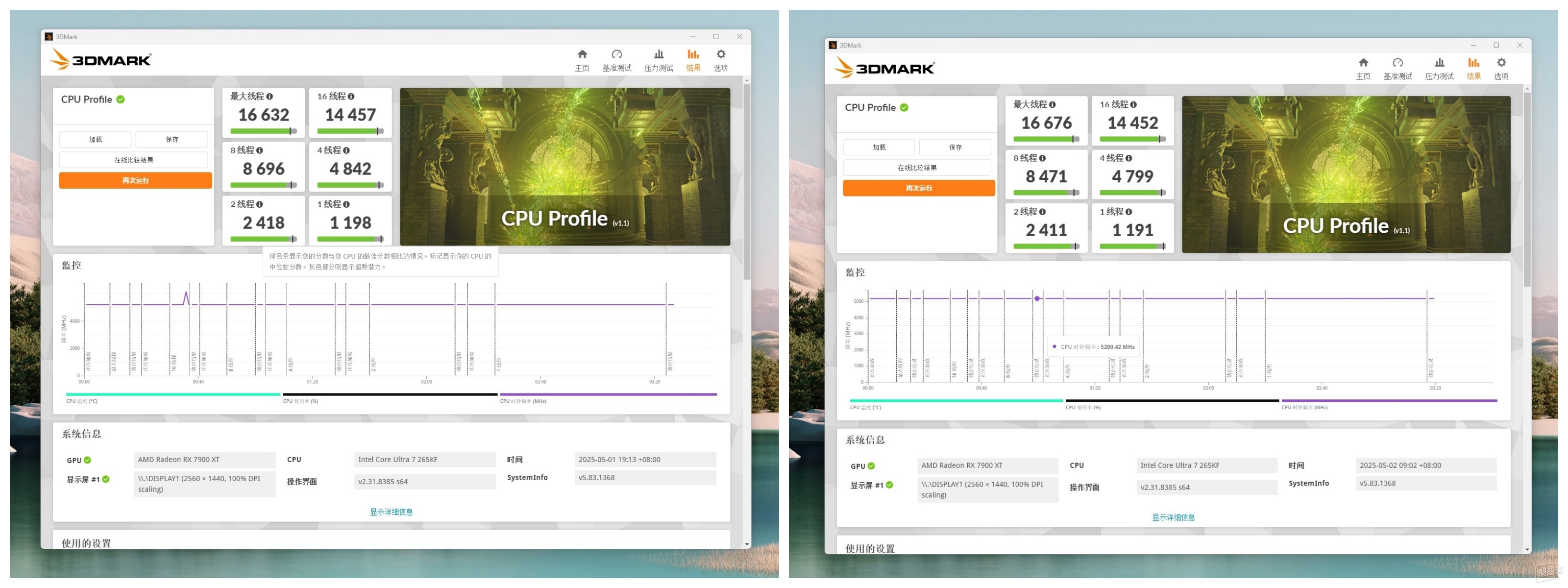Open 压力测试 stress test icon in right window
1568x588 pixels.
pos(1440,63)
